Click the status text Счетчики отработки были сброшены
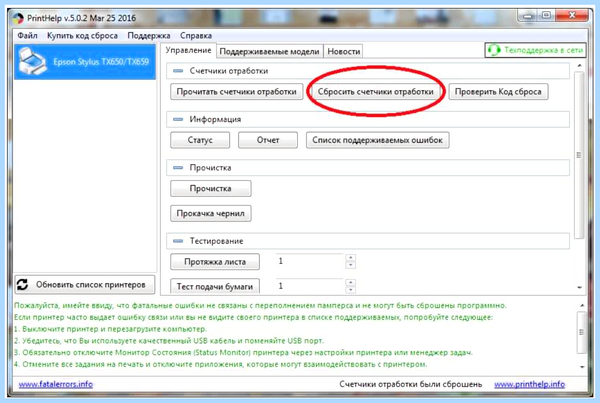Screen dimensions: 600x403 [411, 384]
